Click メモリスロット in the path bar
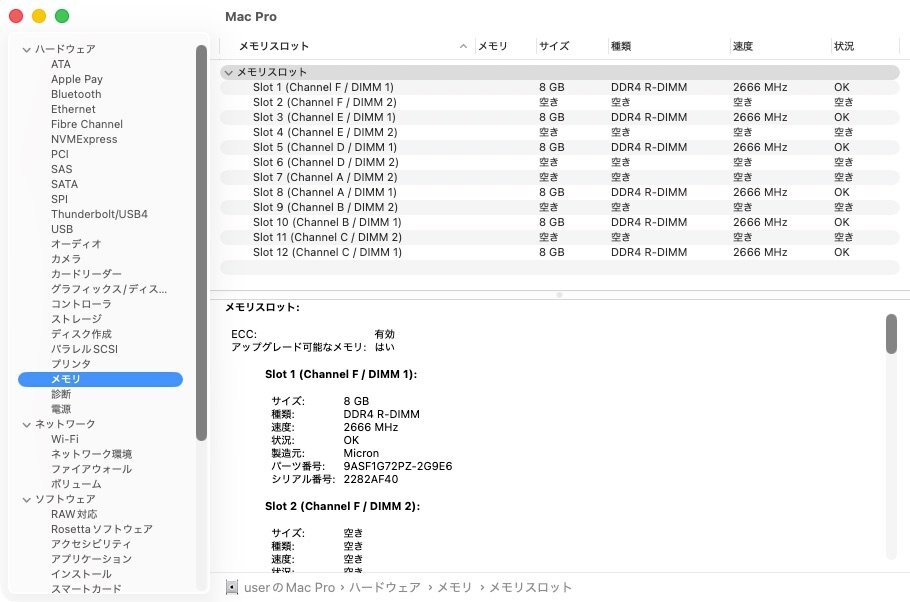This screenshot has width=910, height=602. pos(530,587)
